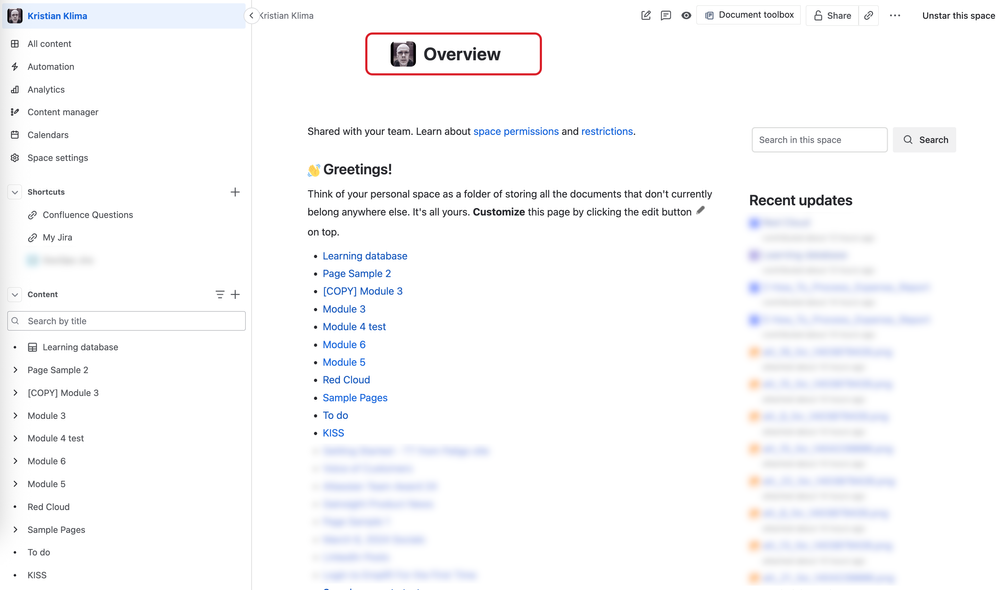Click Unstar this space

959,15
